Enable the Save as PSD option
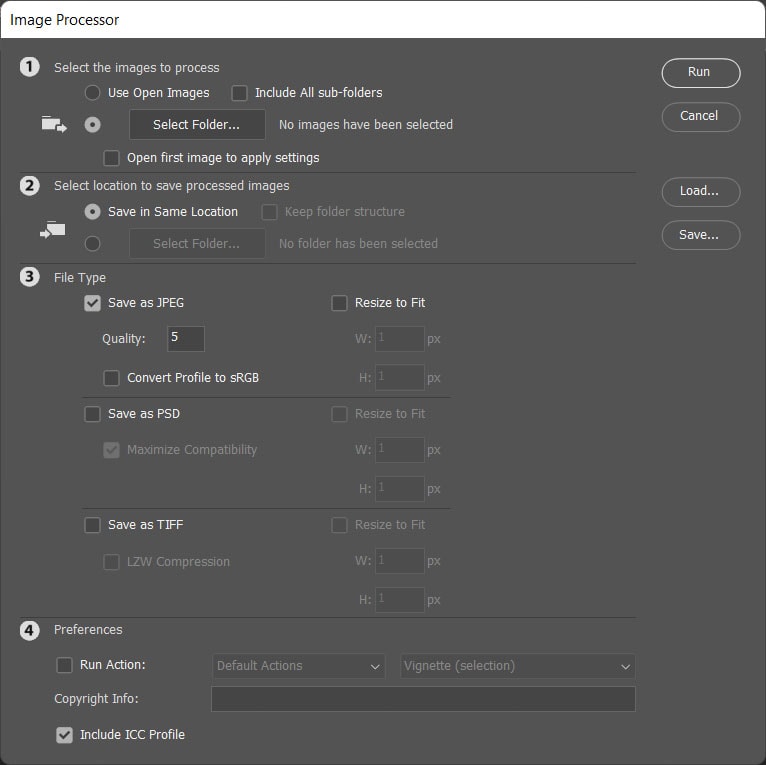766x765 pixels. click(x=93, y=414)
